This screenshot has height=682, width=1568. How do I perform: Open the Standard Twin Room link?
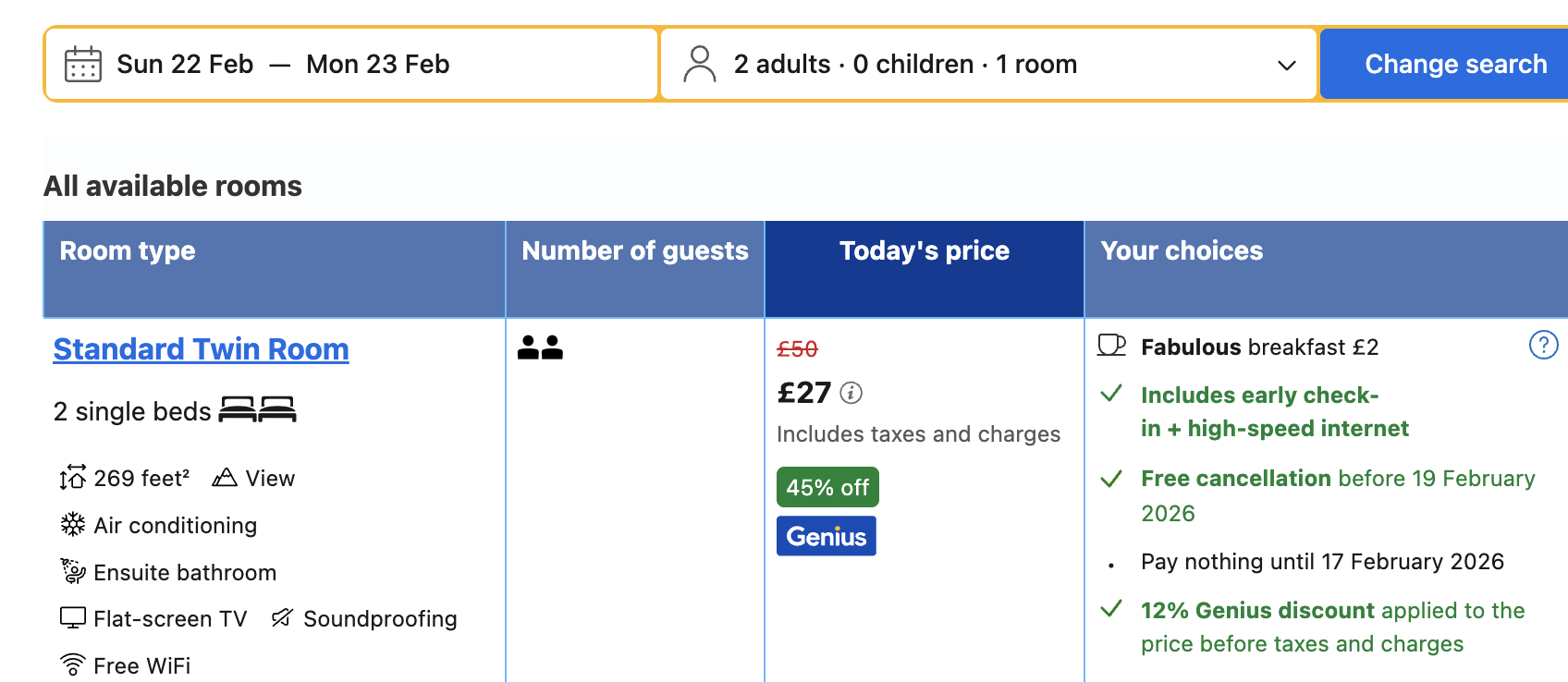pos(201,349)
